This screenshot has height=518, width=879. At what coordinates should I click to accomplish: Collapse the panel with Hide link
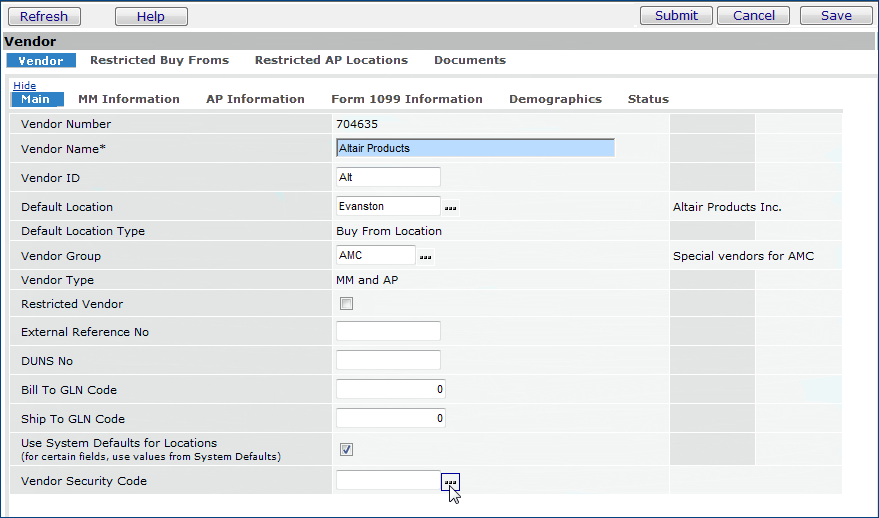click(24, 86)
